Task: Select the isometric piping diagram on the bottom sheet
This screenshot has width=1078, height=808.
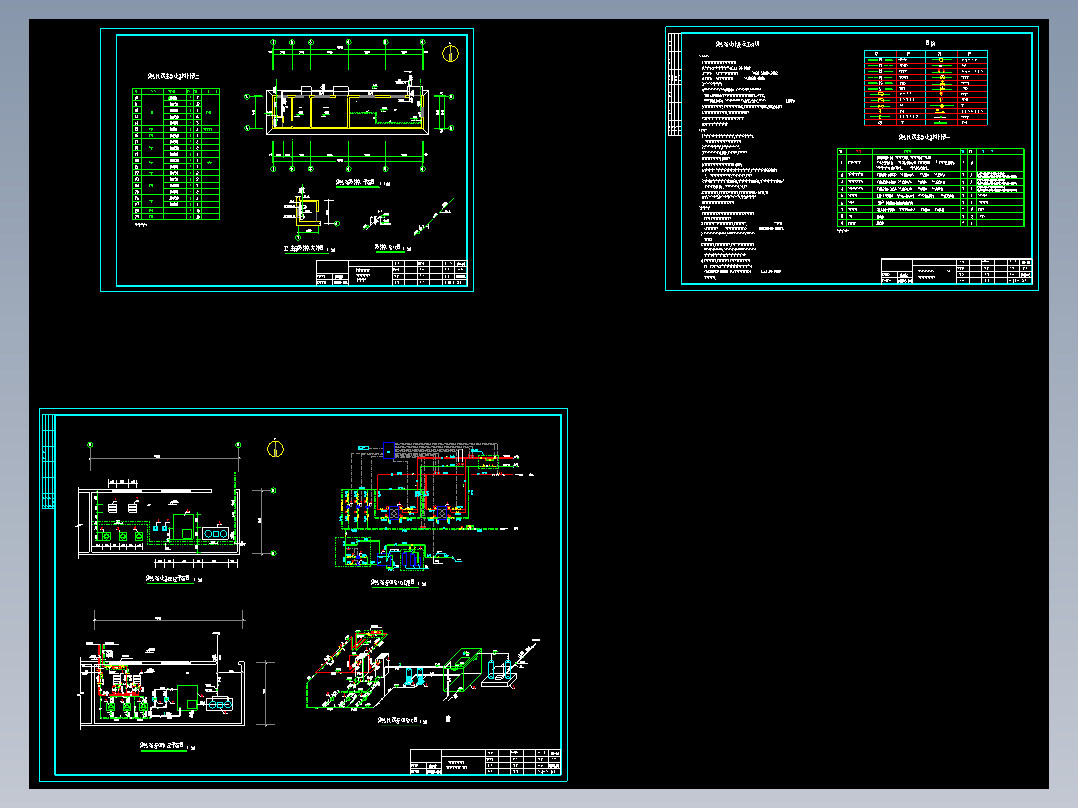Action: tap(424, 669)
